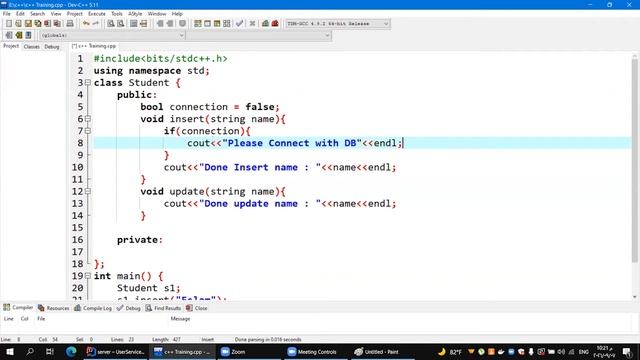The width and height of the screenshot is (640, 360).
Task: Open the Tools menu
Action: click(117, 13)
